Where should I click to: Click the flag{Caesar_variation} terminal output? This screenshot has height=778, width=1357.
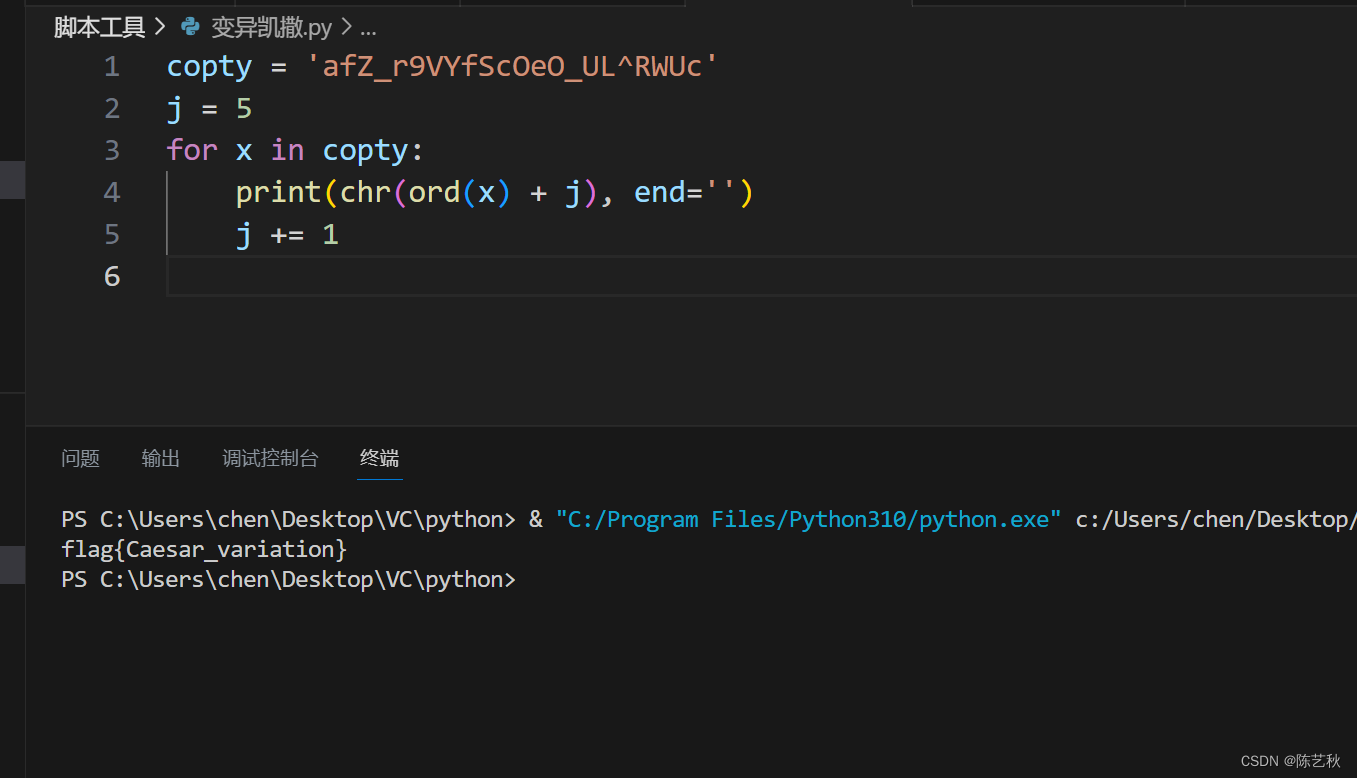coord(204,549)
